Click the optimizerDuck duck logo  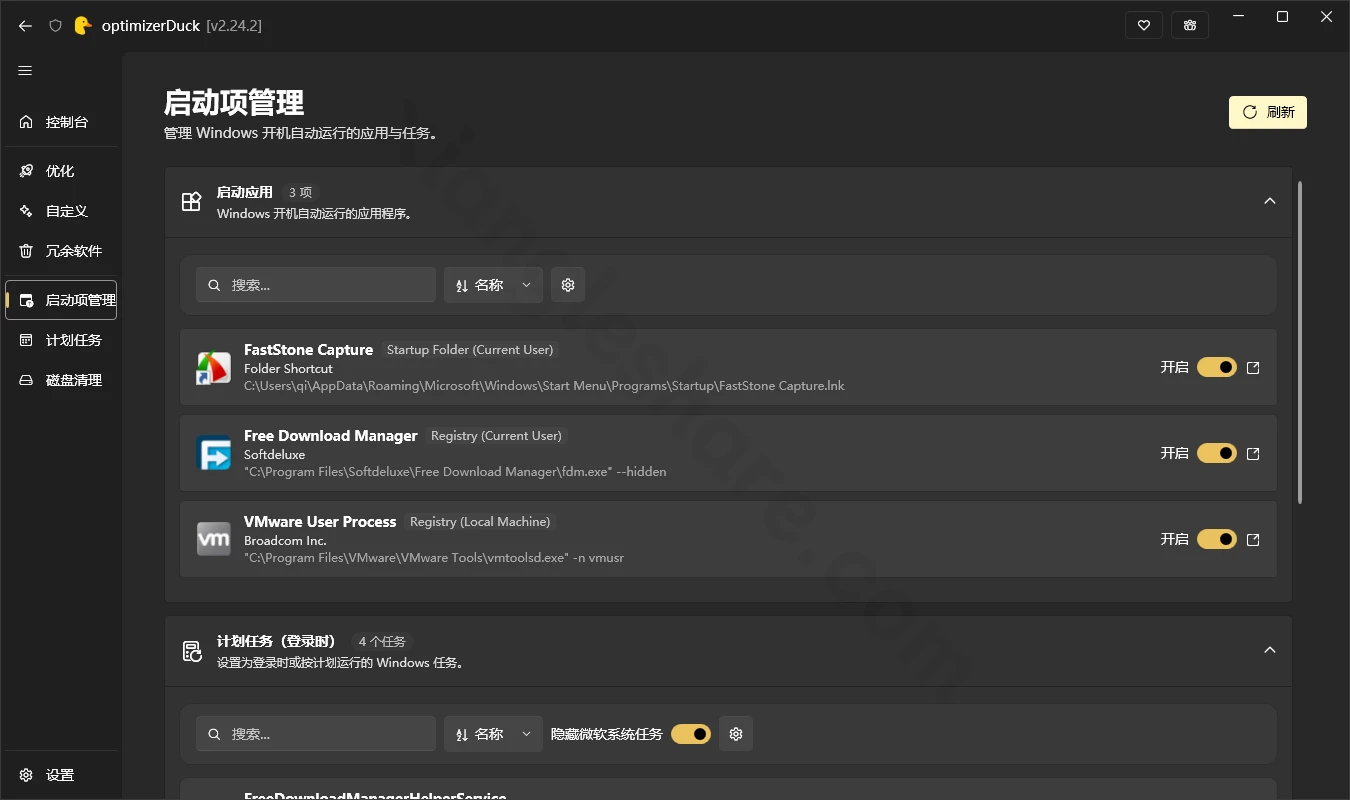tap(83, 26)
